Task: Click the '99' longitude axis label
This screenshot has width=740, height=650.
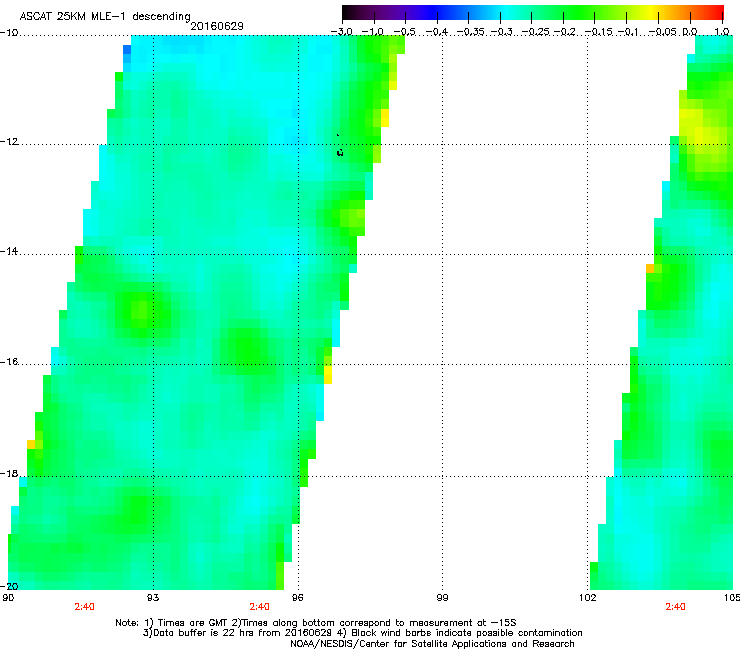Action: 442,598
